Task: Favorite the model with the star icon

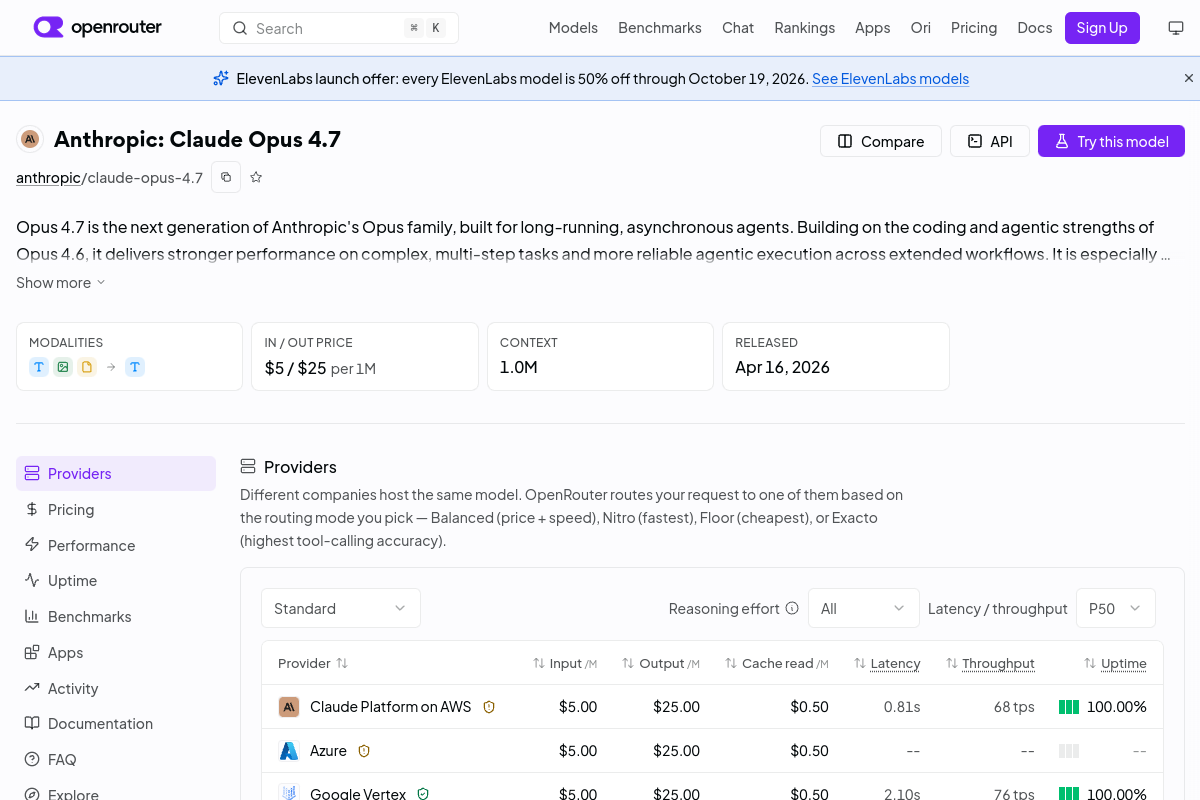Action: tap(256, 177)
